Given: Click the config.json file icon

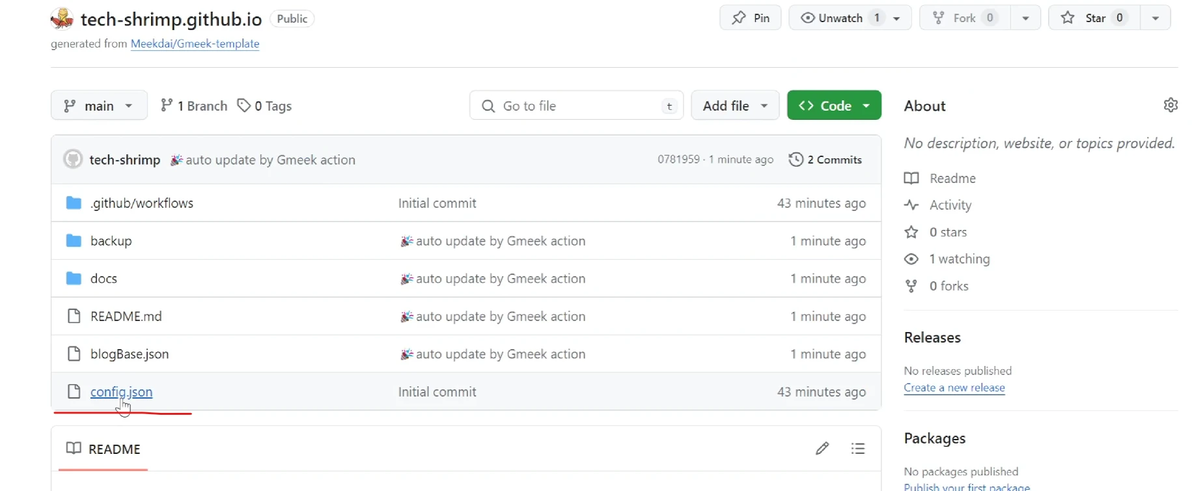Looking at the screenshot, I should (x=74, y=391).
